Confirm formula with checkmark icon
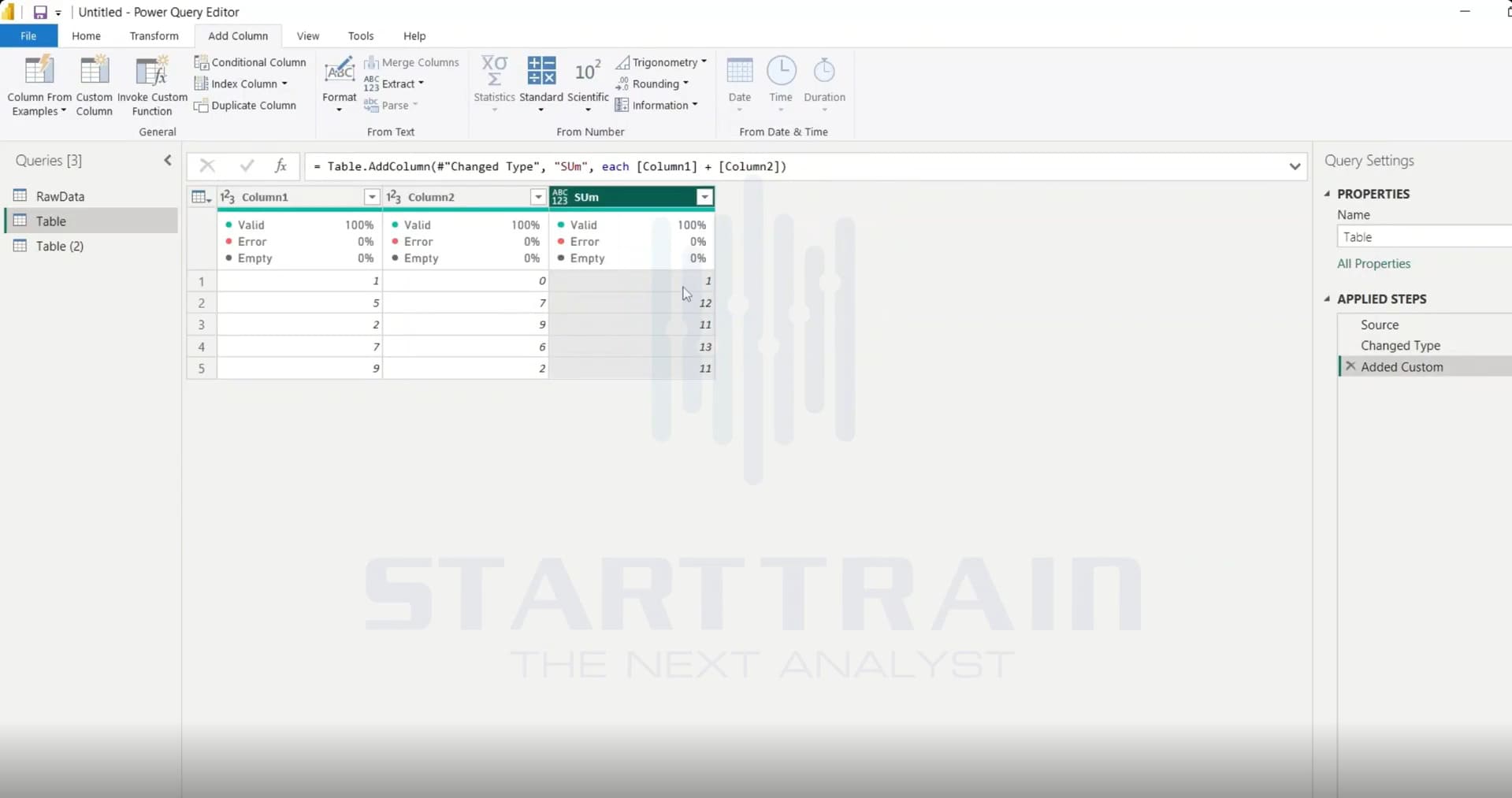Screen dimensions: 1512x798 (x=247, y=165)
